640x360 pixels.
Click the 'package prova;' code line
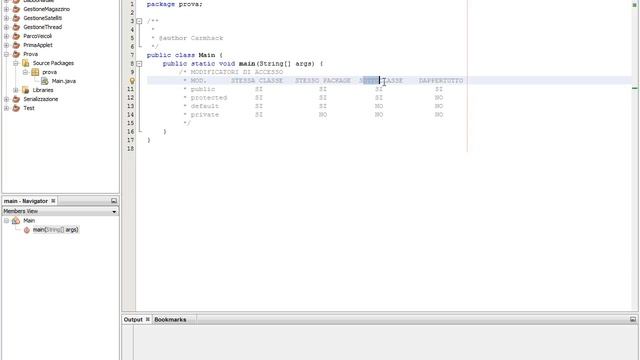[x=174, y=4]
